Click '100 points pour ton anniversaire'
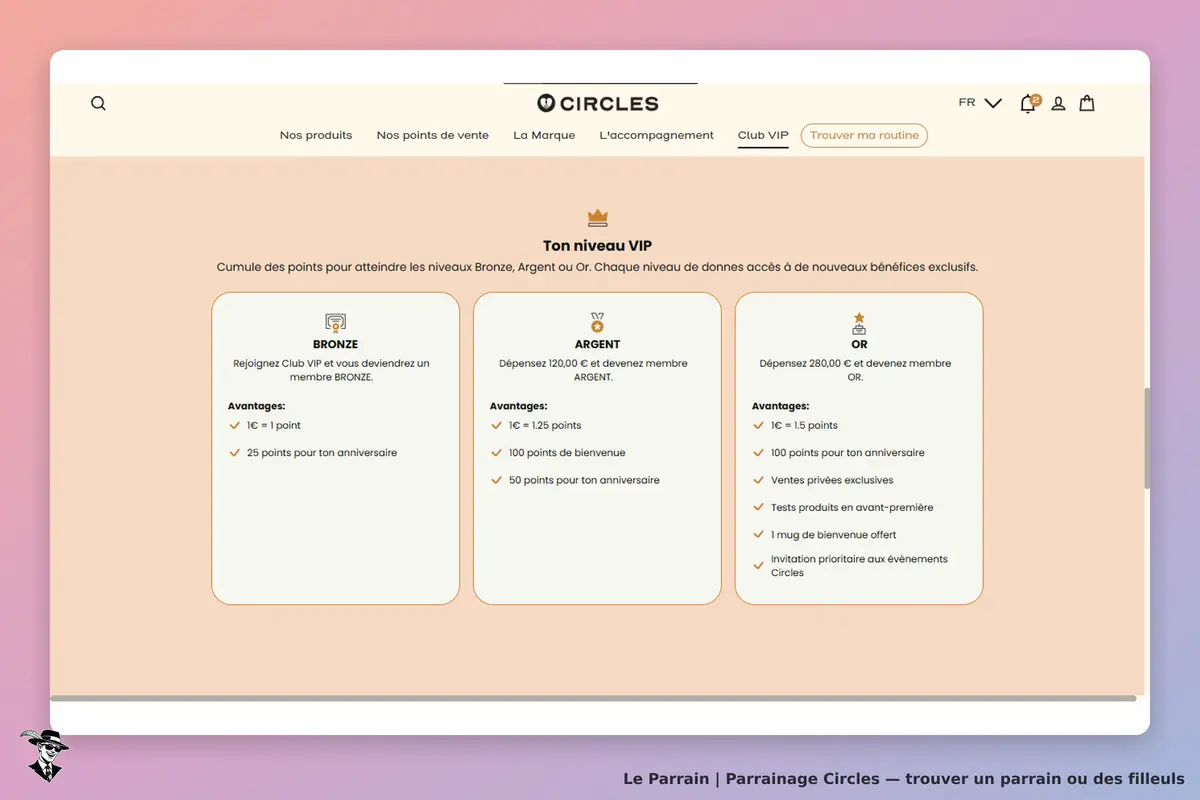The image size is (1200, 800). tap(848, 453)
